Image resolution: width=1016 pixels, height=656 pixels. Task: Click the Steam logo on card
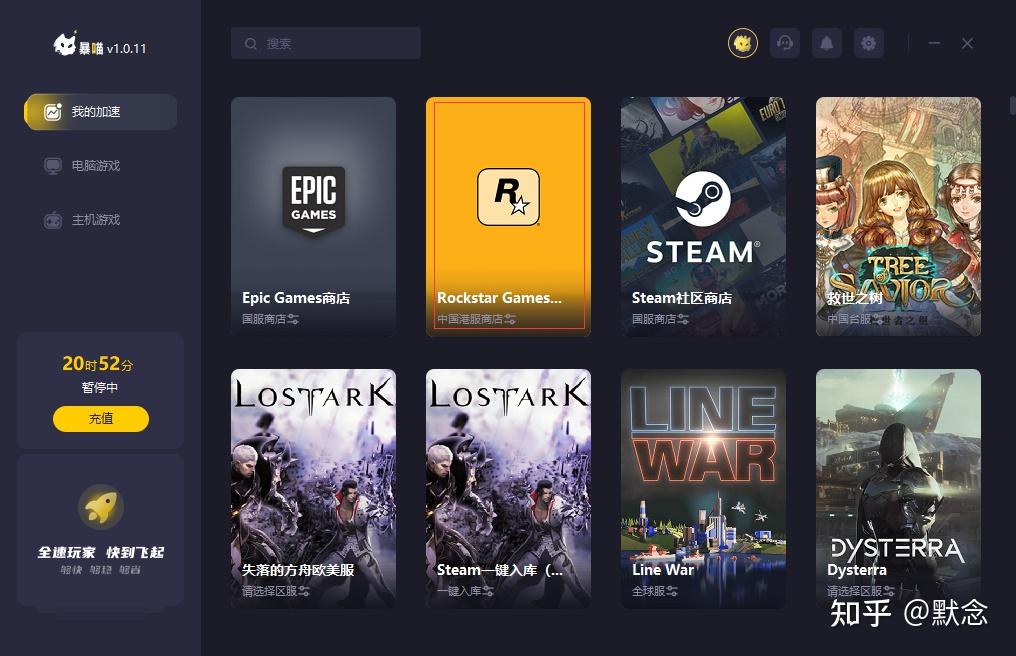(x=703, y=198)
